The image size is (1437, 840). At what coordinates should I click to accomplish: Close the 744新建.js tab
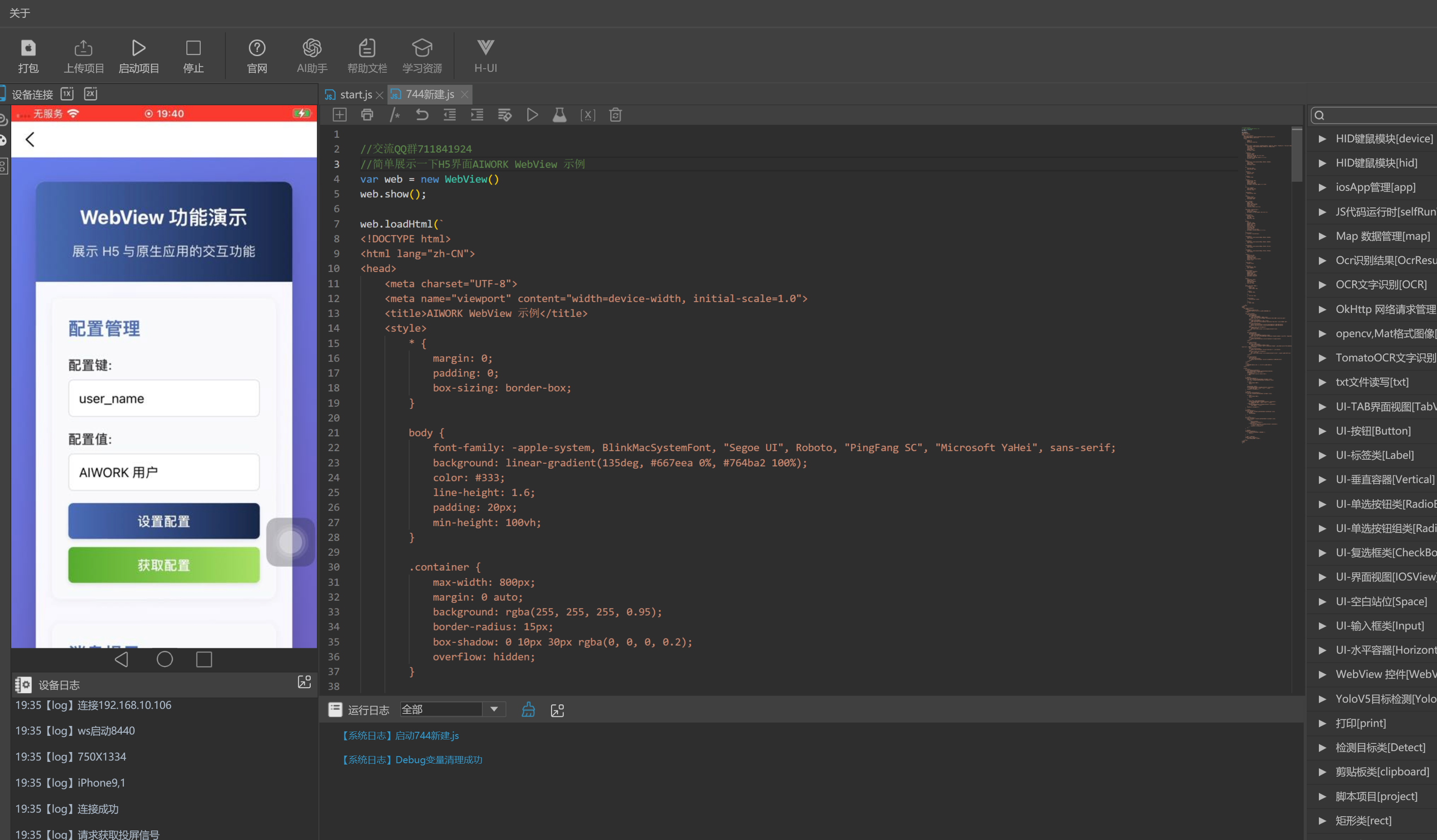[x=465, y=95]
